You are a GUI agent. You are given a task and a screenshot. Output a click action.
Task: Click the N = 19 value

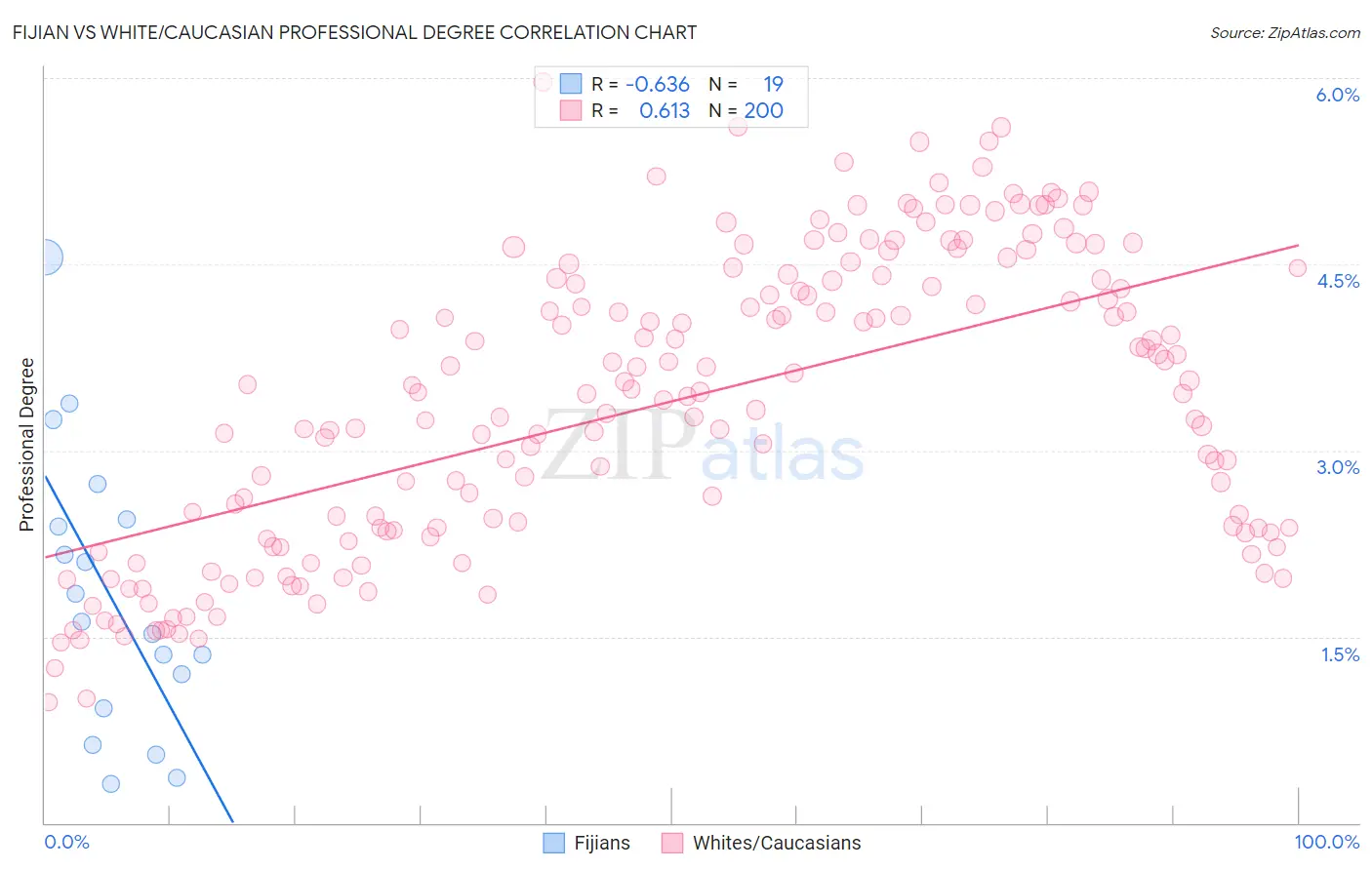(x=747, y=84)
